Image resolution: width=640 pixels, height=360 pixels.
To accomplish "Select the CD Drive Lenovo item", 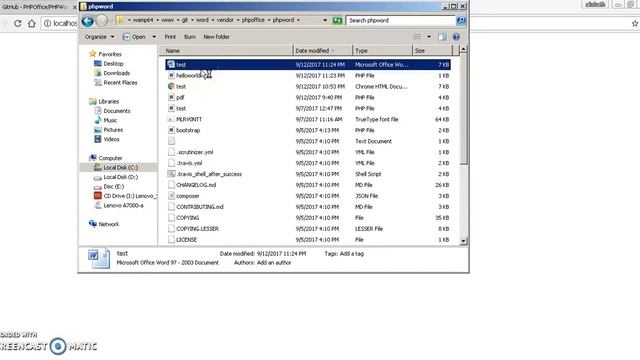I will 125,196.
